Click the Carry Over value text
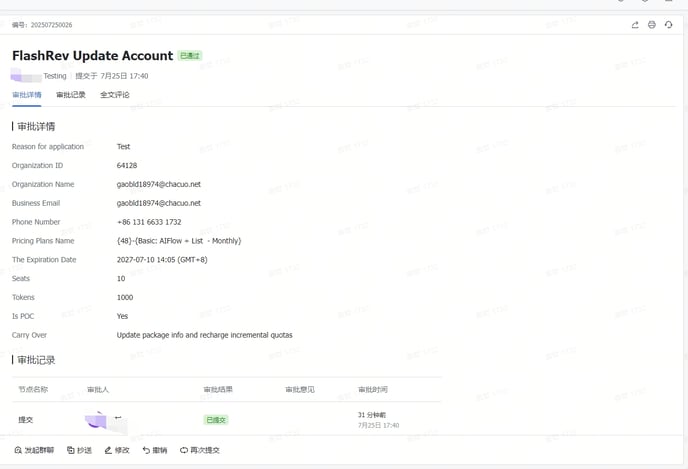688x469 pixels. point(204,335)
